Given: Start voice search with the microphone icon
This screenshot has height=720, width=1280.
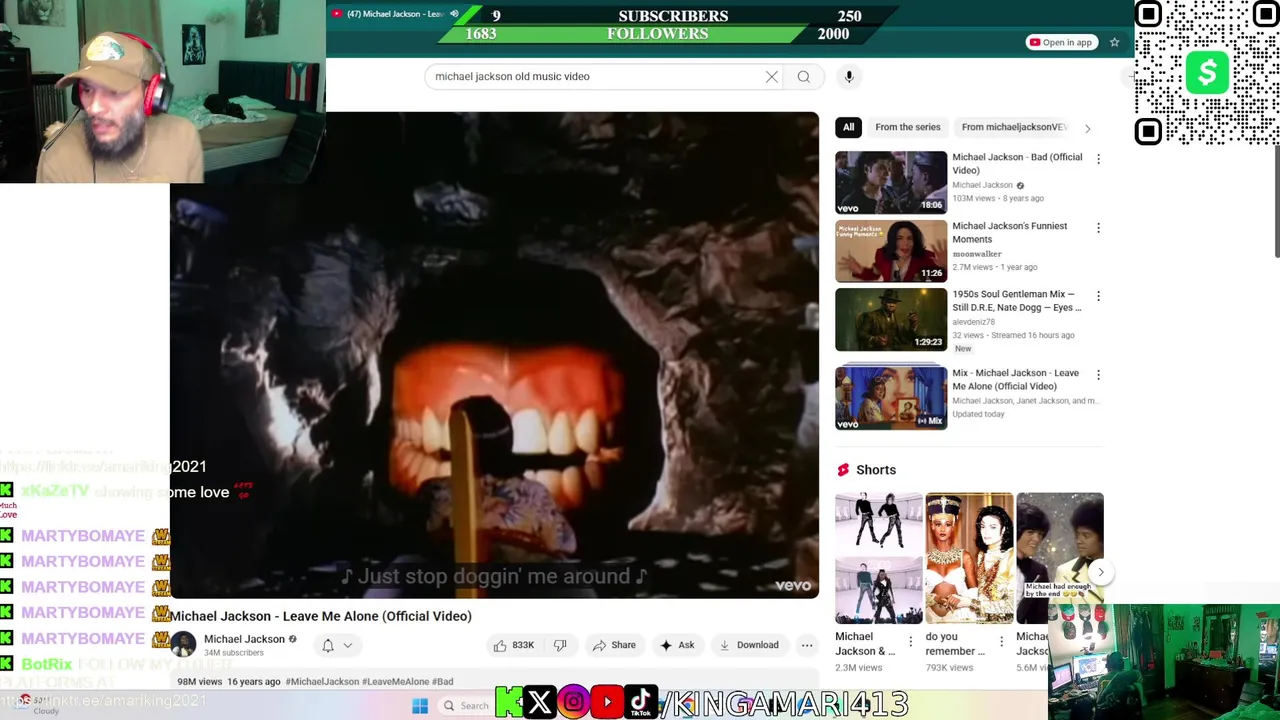Looking at the screenshot, I should (849, 77).
